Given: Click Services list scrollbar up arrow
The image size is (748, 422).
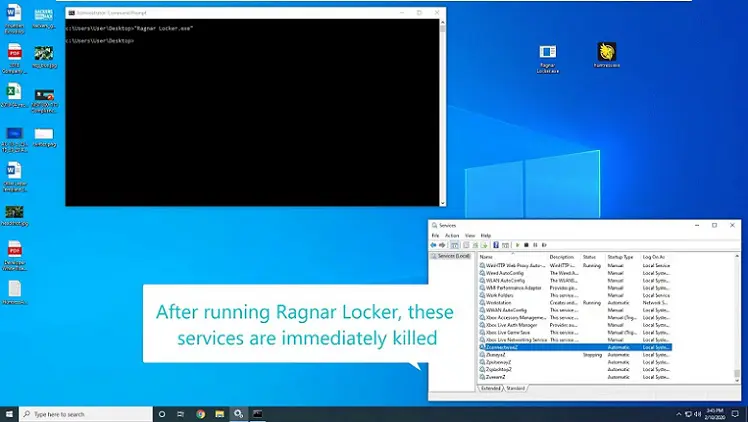Looking at the screenshot, I should coord(737,257).
